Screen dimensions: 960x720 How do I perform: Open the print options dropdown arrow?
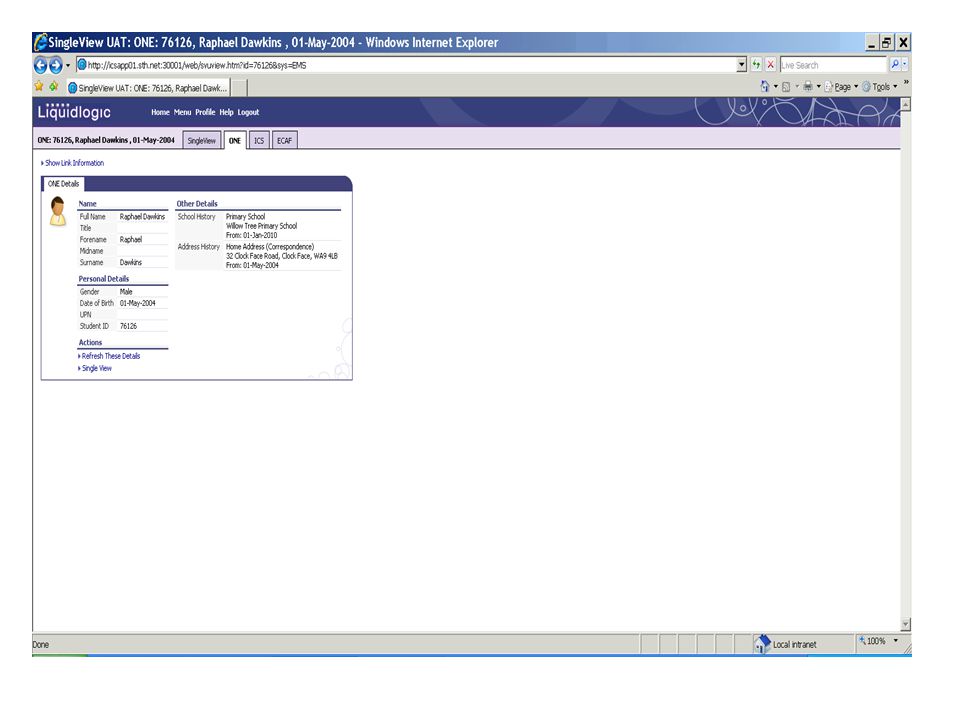819,87
